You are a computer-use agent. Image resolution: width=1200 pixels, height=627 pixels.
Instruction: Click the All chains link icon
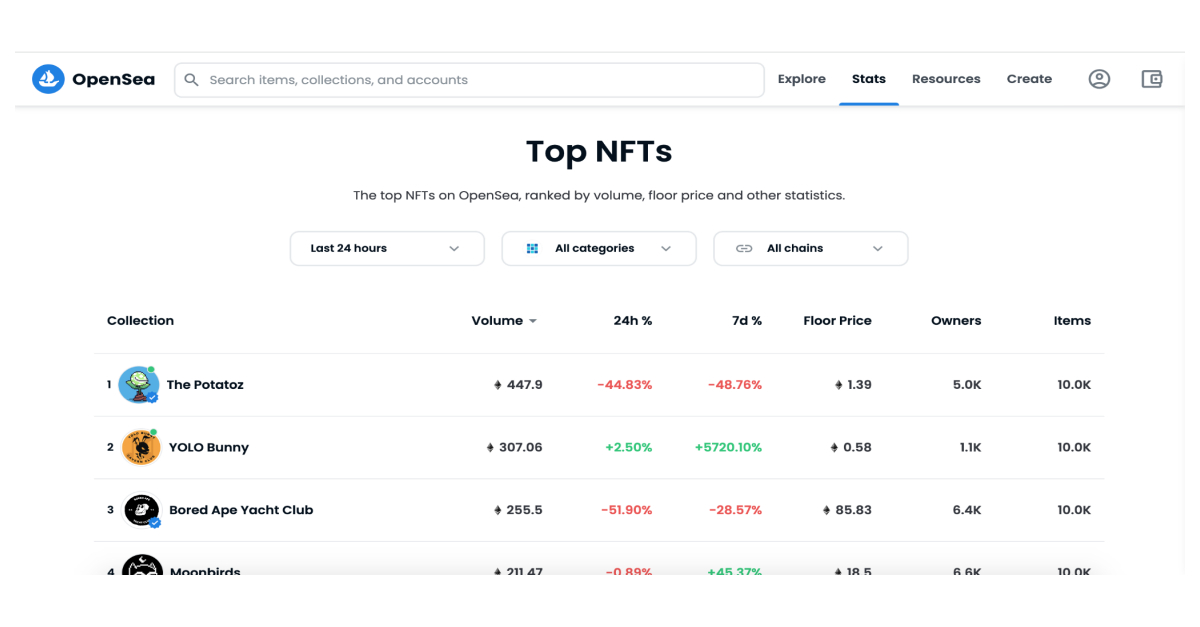pos(744,249)
